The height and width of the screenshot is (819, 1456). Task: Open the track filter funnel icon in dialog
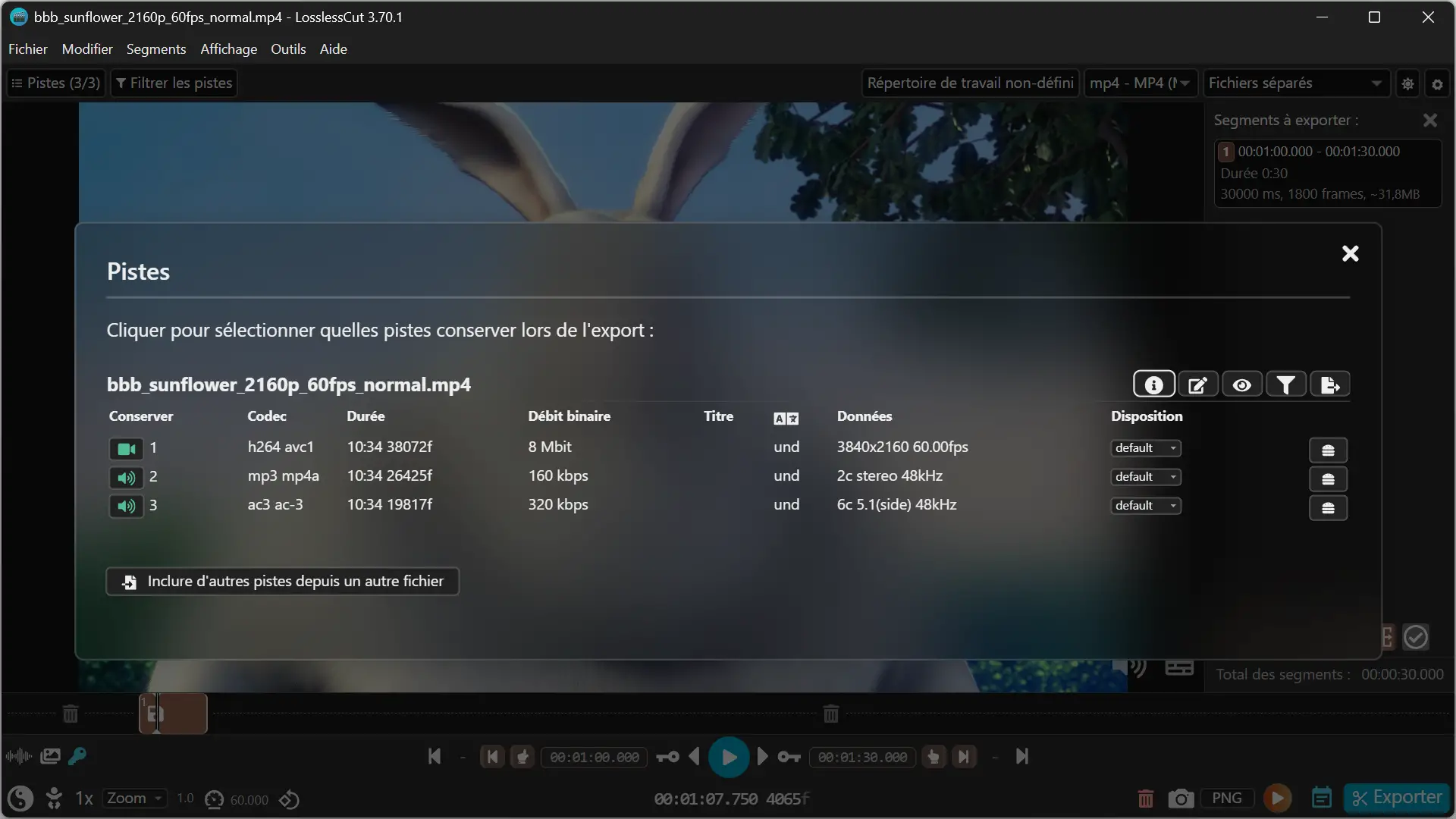(x=1285, y=385)
